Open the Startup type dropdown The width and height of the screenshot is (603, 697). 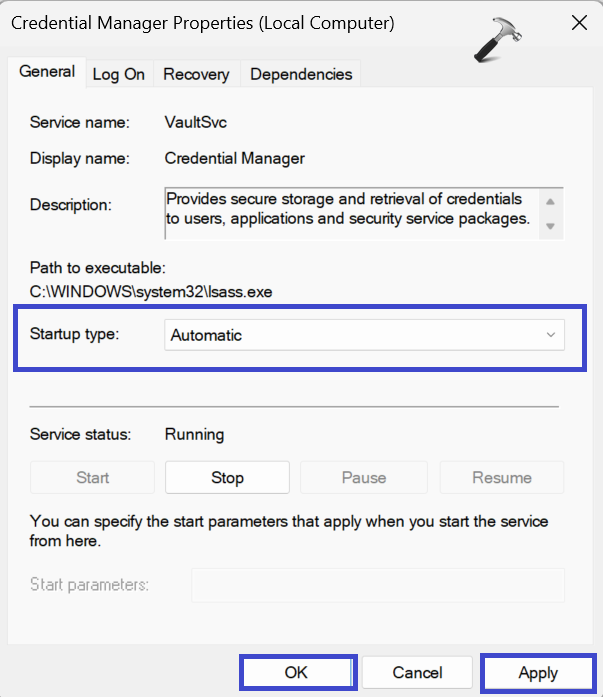pyautogui.click(x=364, y=335)
